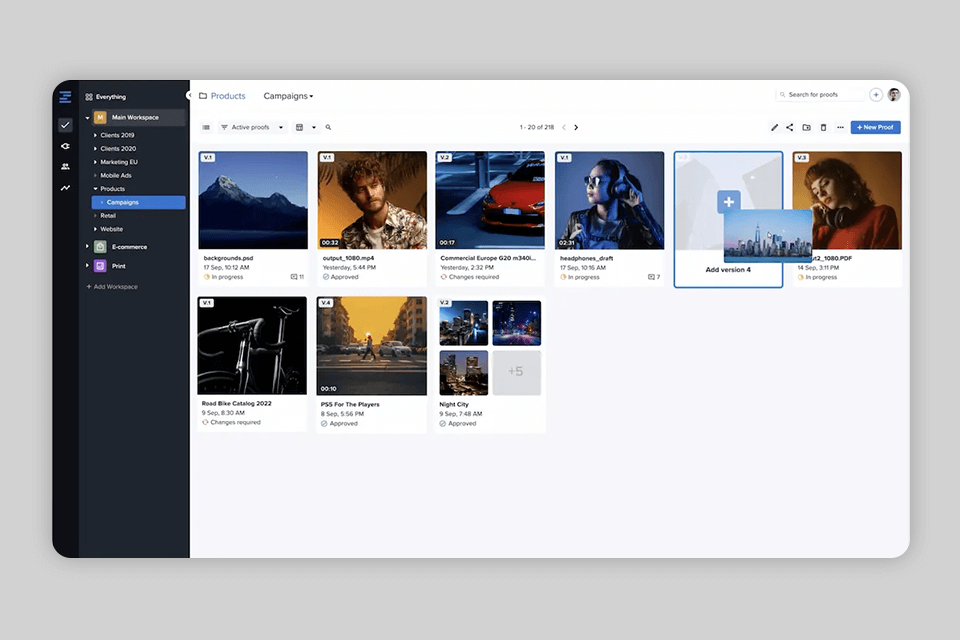Select the Campaigns folder in sidebar
Image resolution: width=960 pixels, height=640 pixels.
[138, 202]
